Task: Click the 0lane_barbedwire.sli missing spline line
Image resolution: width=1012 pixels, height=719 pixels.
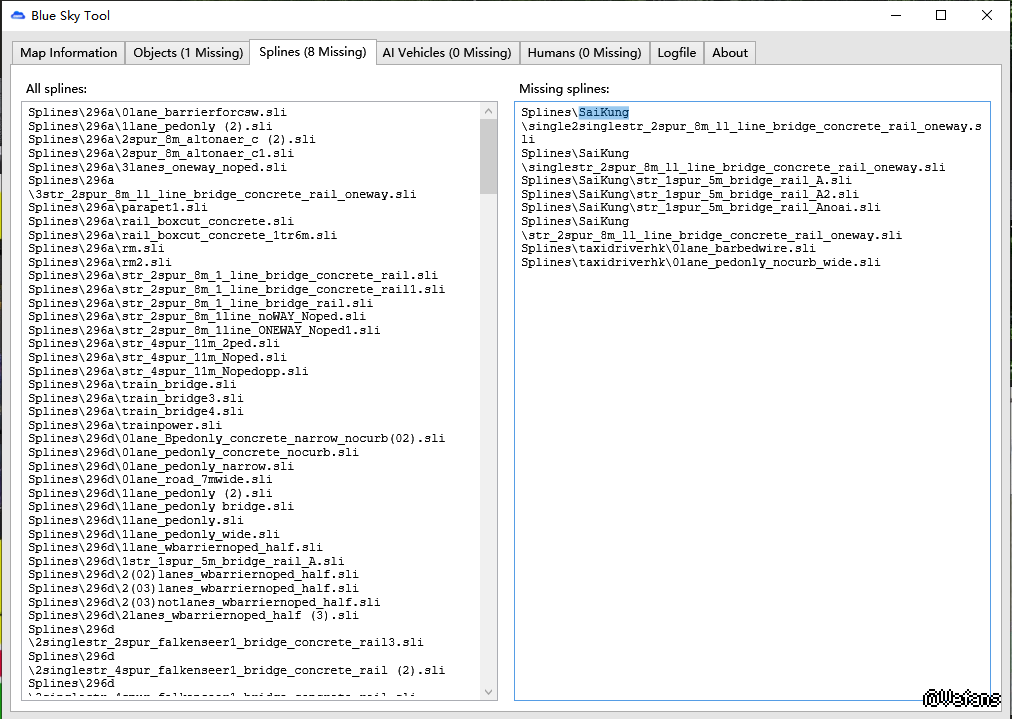Action: 668,248
